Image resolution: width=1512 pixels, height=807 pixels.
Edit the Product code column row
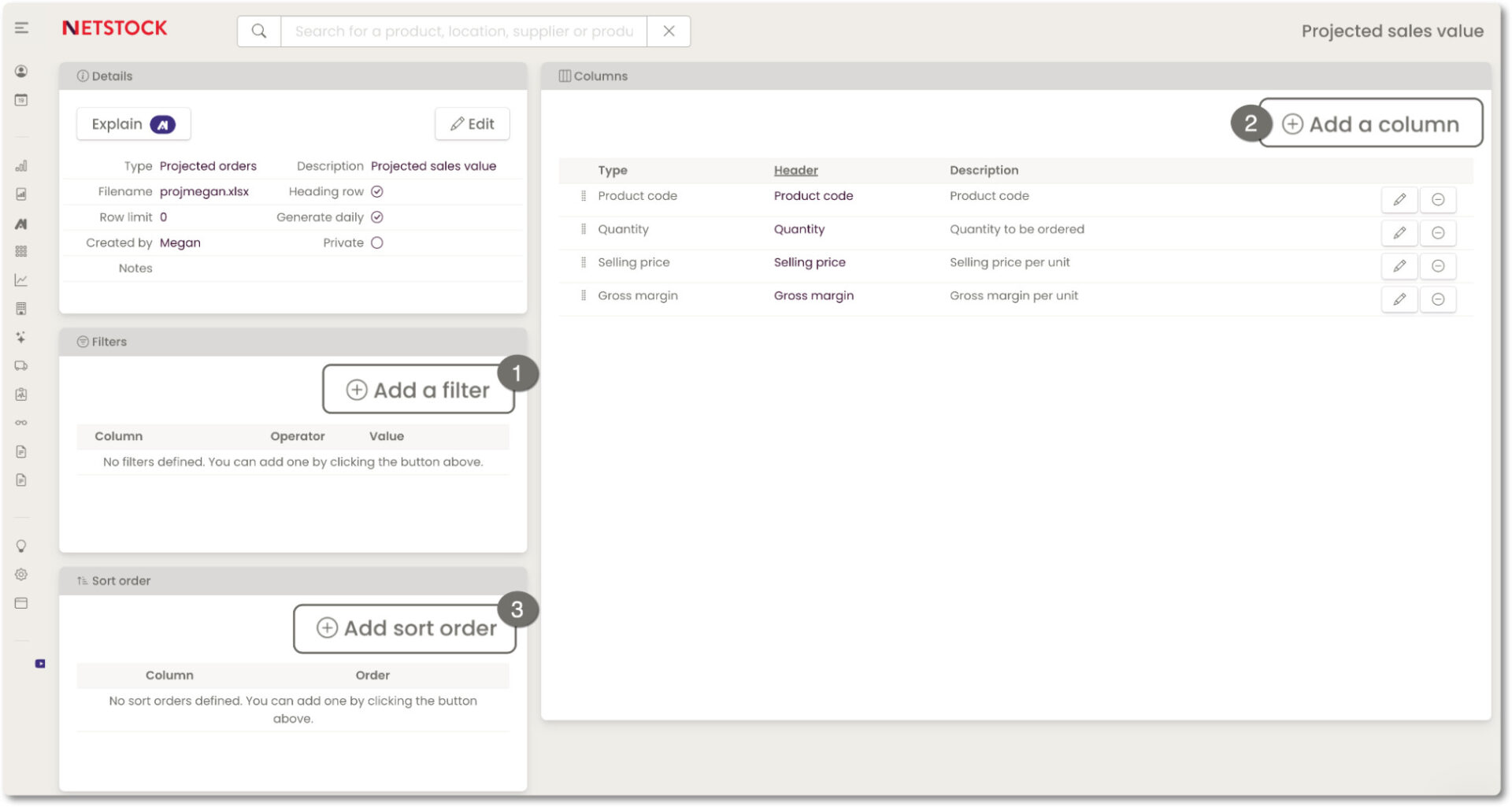pyautogui.click(x=1399, y=200)
